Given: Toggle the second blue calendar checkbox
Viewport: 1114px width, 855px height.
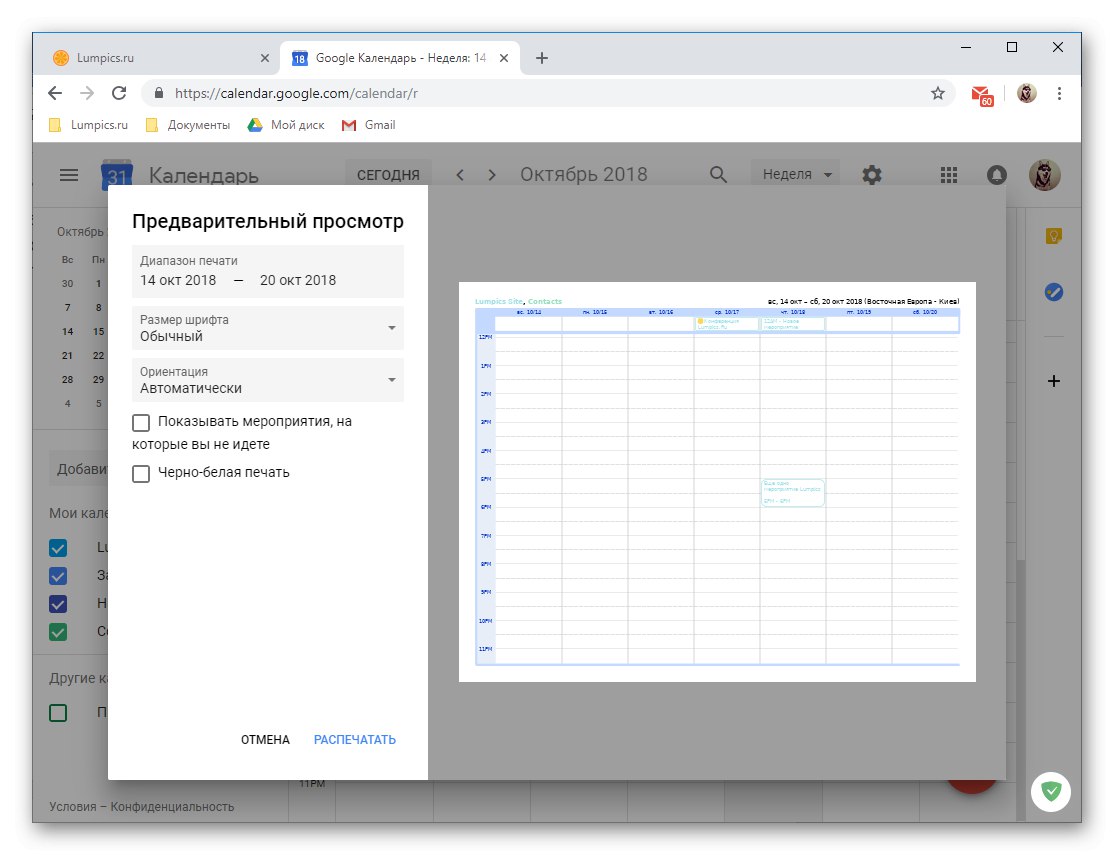Looking at the screenshot, I should click(x=58, y=576).
